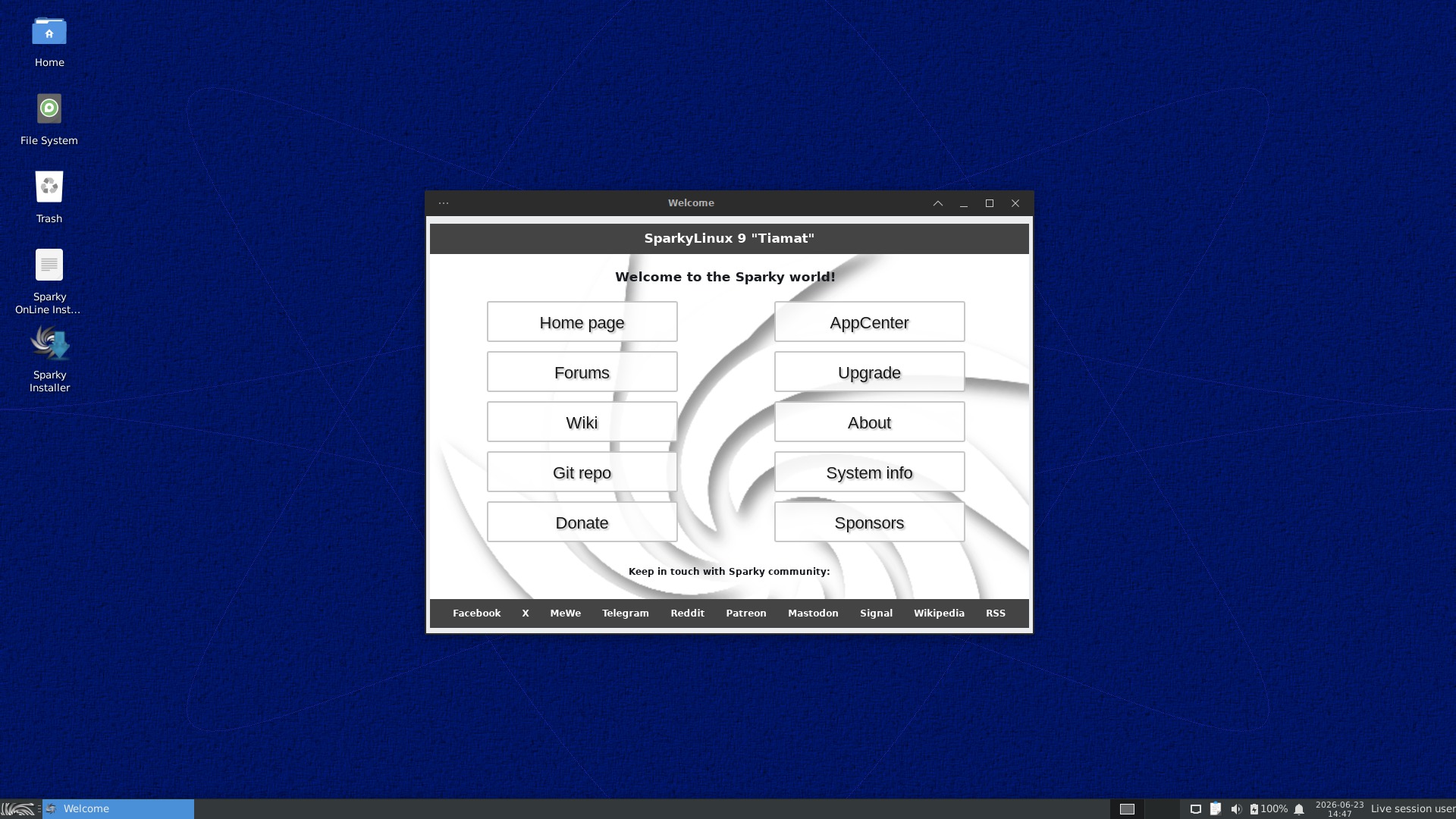Launch AppCenter from the Welcome window

tap(870, 322)
